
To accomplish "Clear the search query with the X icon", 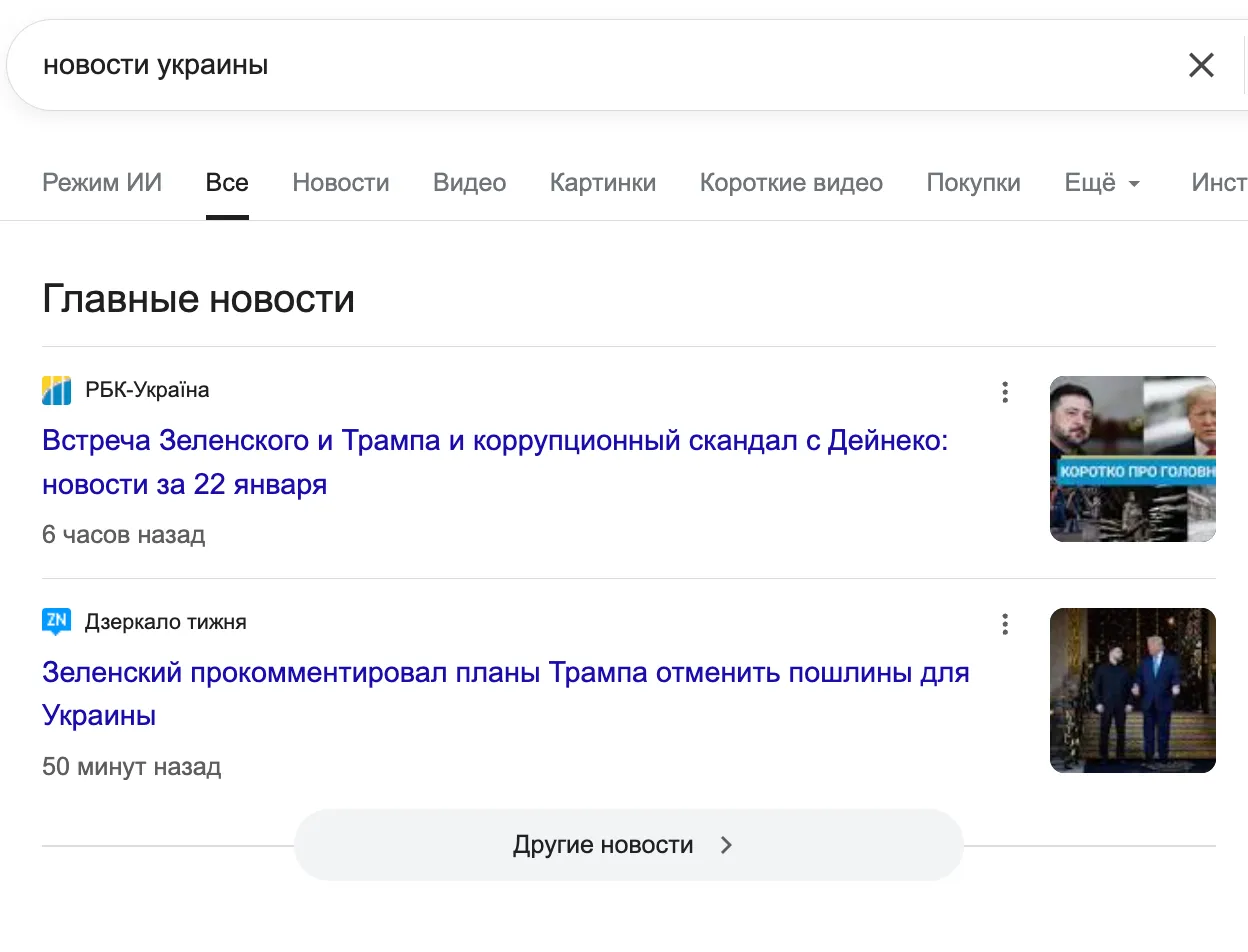I will point(1201,64).
